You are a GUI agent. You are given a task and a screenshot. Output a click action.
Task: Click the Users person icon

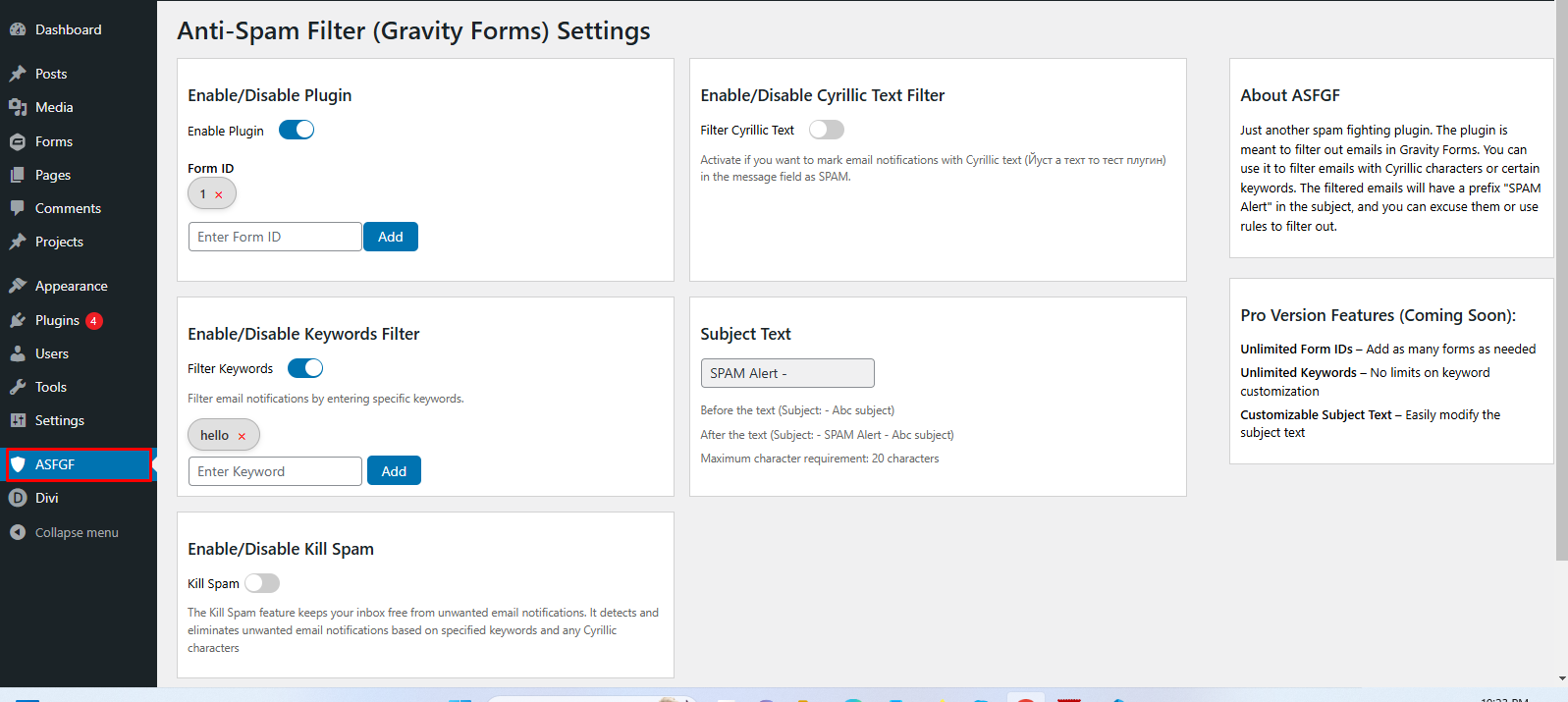(x=18, y=353)
